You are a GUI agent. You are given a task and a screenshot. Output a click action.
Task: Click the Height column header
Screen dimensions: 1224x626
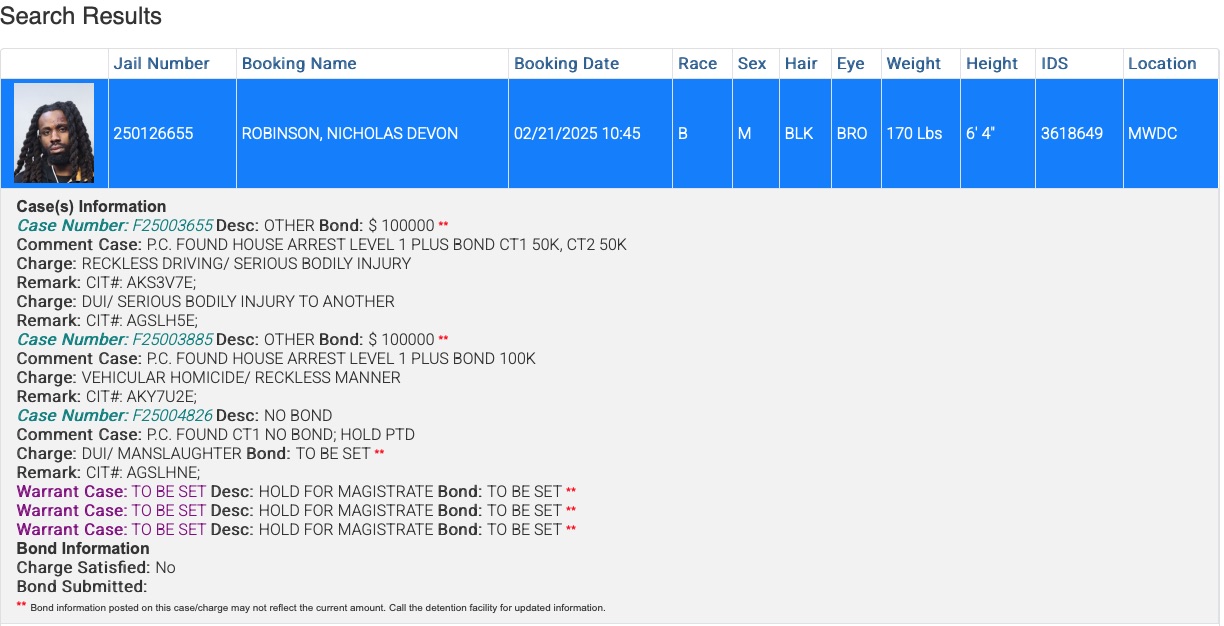tap(991, 63)
